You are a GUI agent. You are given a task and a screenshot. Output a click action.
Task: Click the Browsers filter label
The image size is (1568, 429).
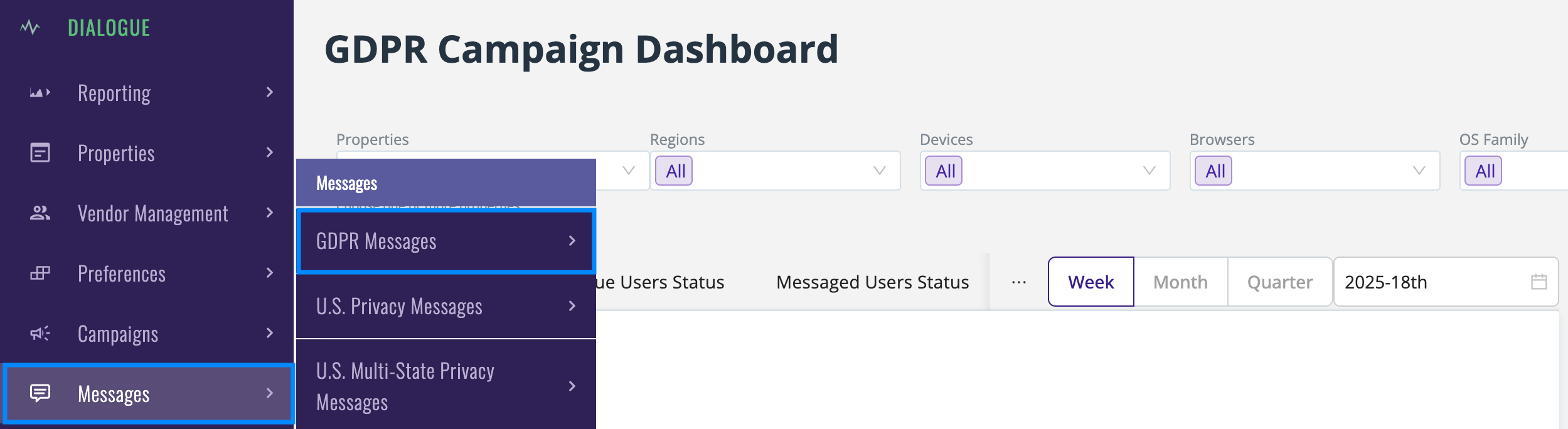1222,139
